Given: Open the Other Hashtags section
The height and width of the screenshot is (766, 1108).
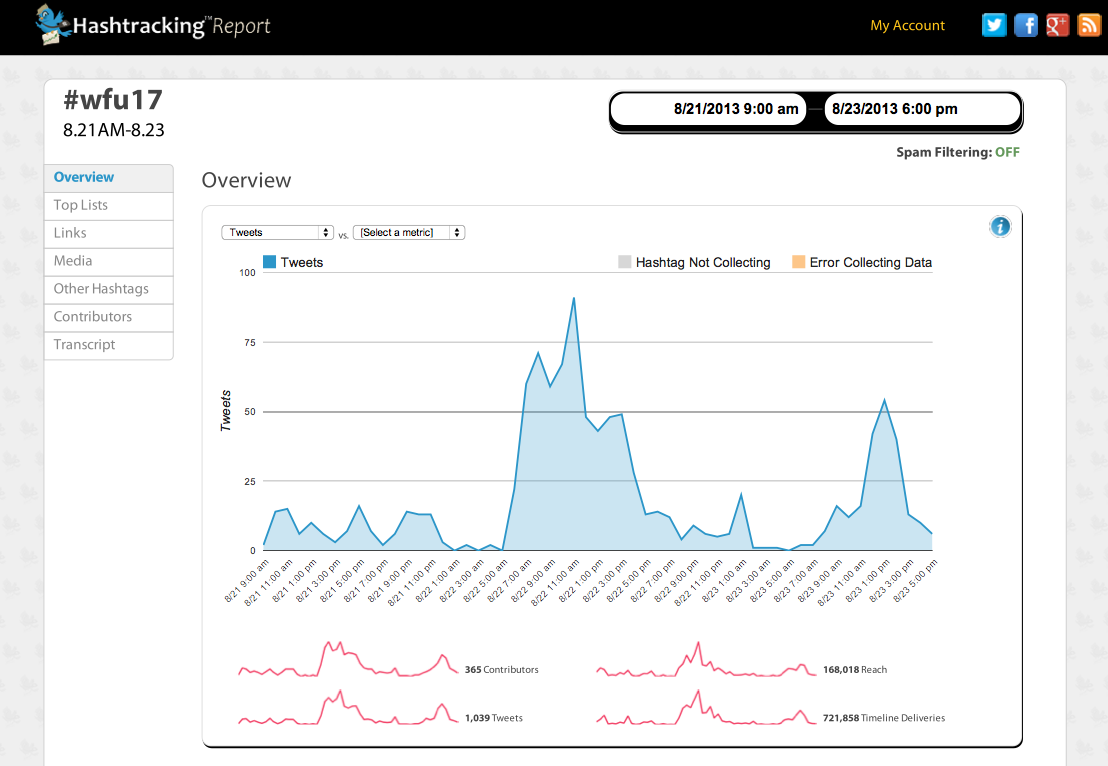Looking at the screenshot, I should [101, 289].
